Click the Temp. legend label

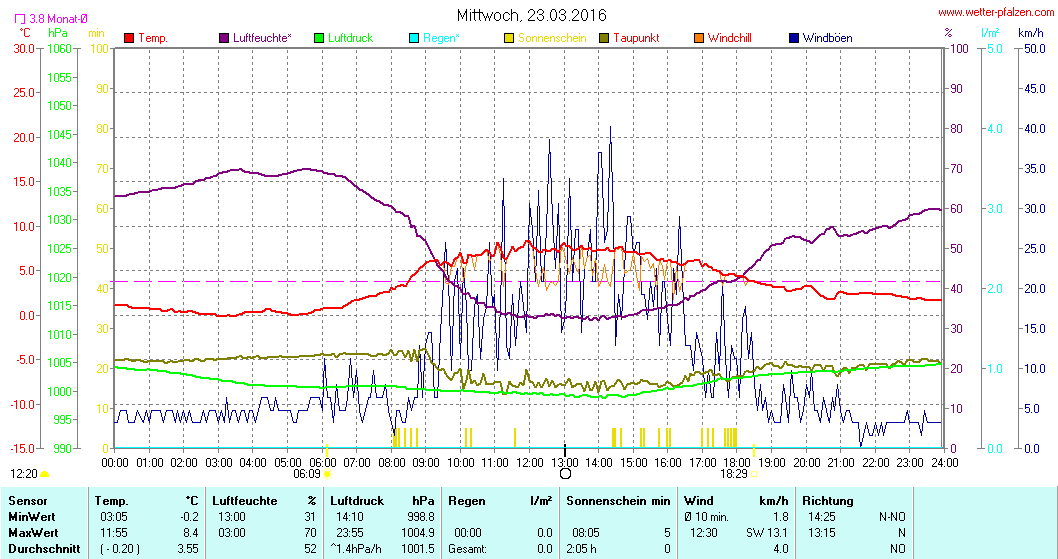pos(153,38)
